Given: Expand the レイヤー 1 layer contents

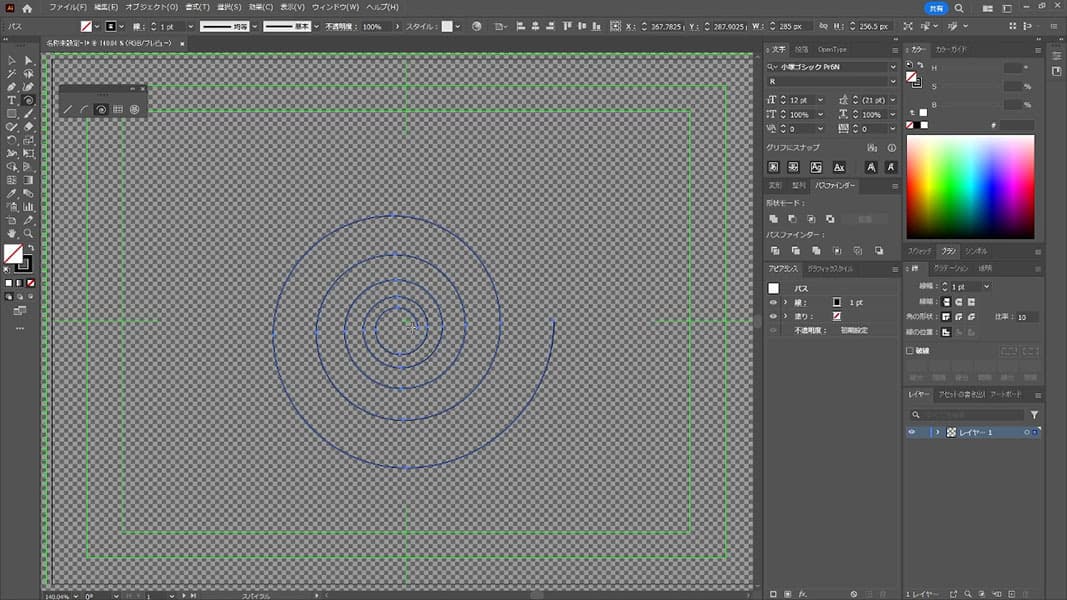Looking at the screenshot, I should pos(938,432).
